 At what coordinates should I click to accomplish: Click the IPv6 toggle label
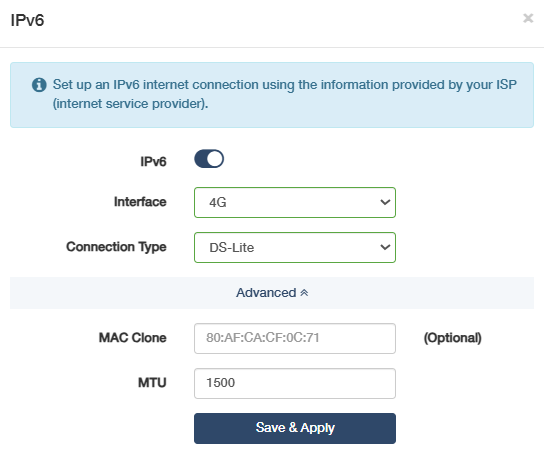[153, 162]
